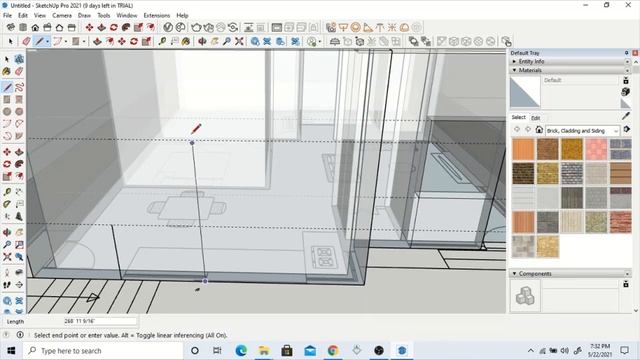Open File Explorer from taskbar

[264, 351]
